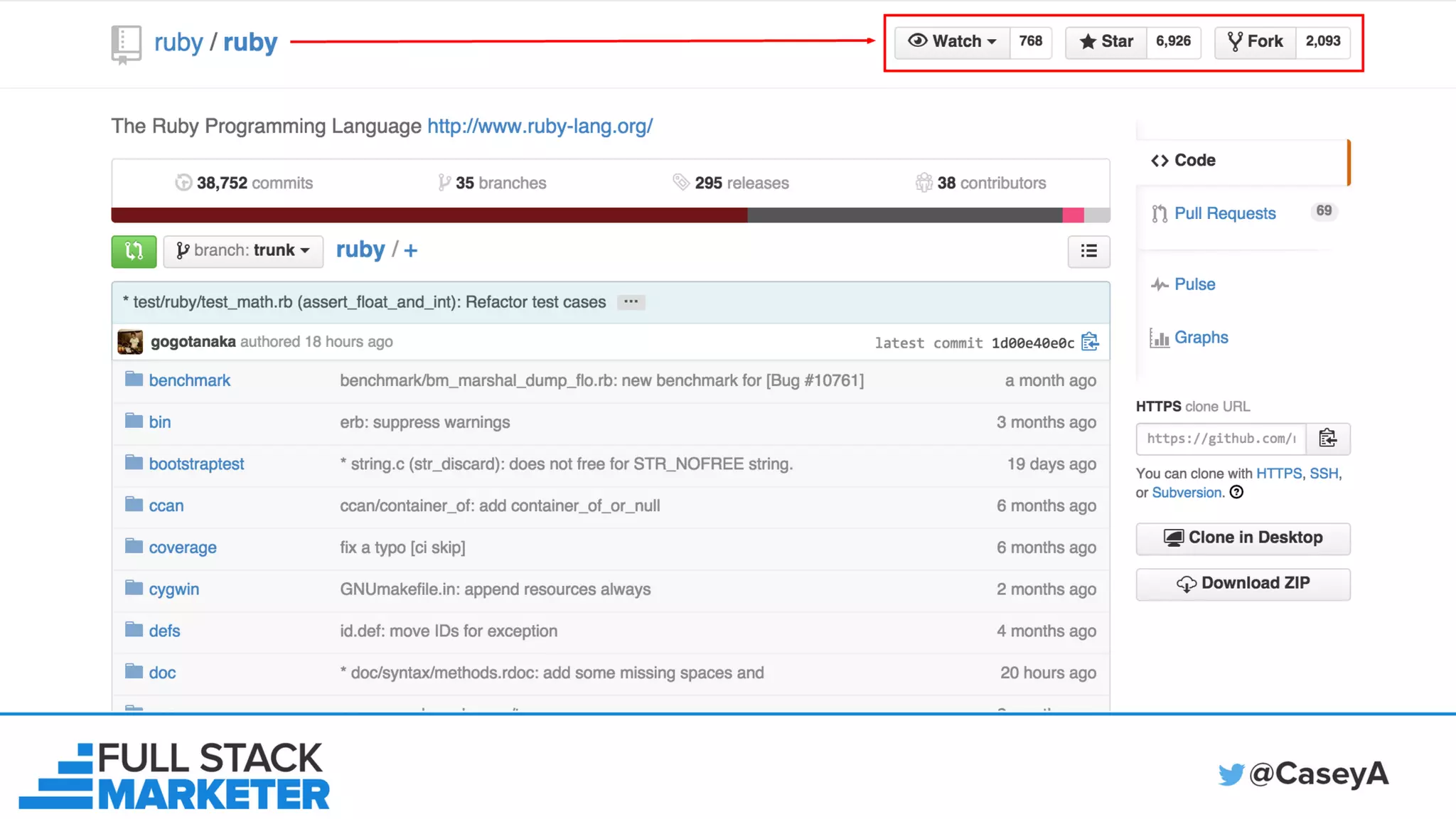The image size is (1456, 819).
Task: Click the gogotanaka avatar thumbnail
Action: (130, 342)
